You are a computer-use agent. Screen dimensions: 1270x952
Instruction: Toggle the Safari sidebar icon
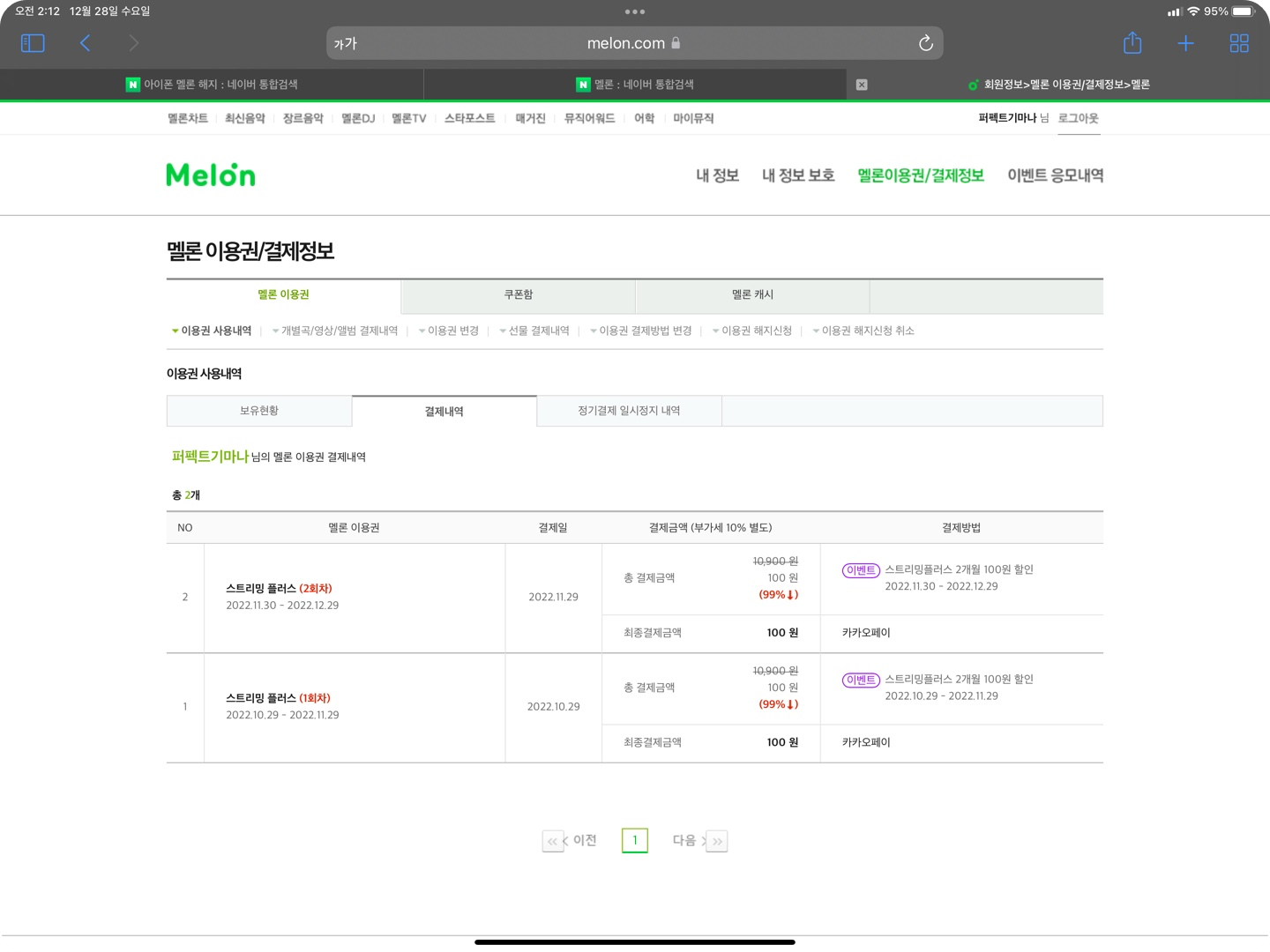[x=33, y=43]
